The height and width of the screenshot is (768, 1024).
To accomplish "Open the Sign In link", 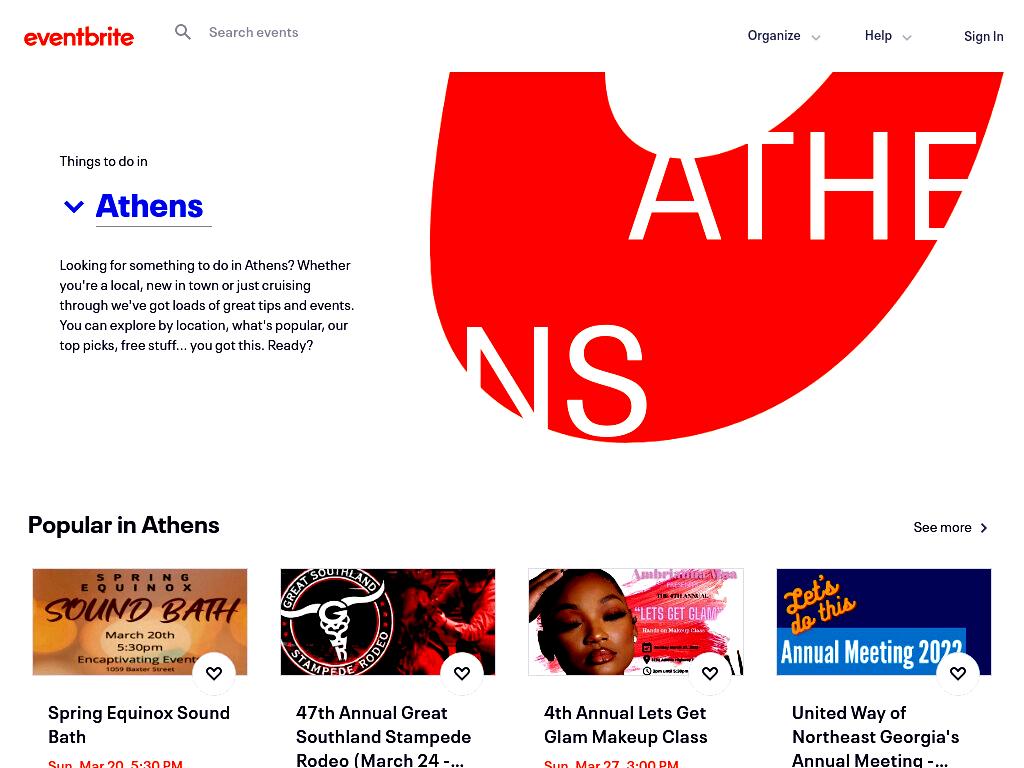I will point(984,37).
